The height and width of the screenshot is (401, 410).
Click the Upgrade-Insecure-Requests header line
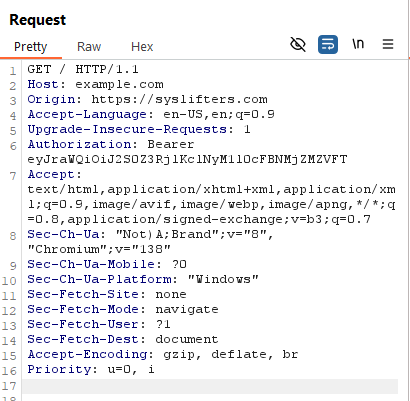pos(139,129)
